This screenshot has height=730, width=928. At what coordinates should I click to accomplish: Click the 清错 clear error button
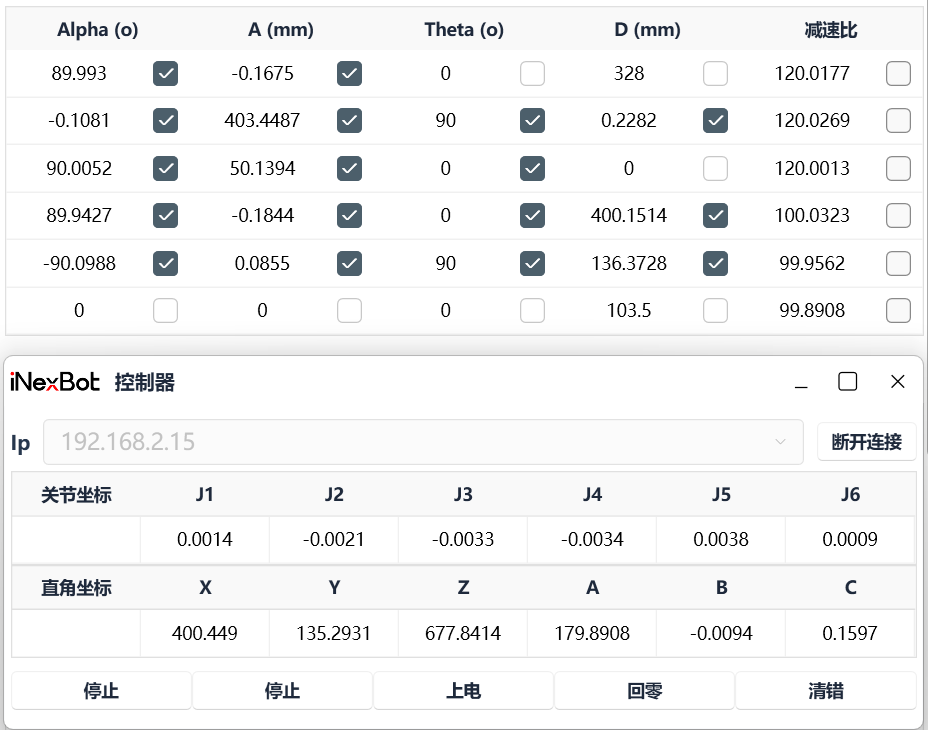tap(826, 690)
